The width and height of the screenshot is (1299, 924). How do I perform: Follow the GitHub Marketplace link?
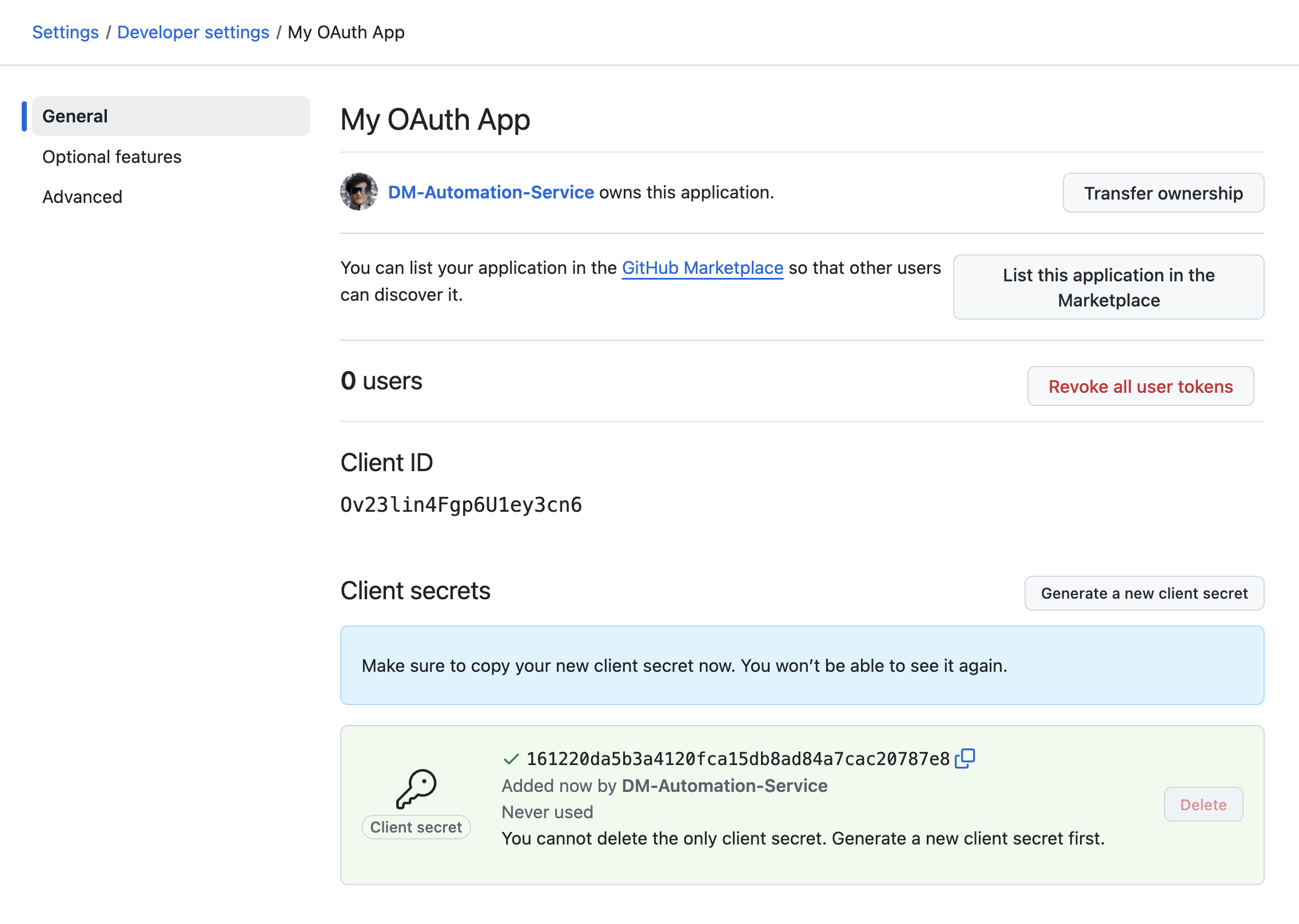[x=702, y=268]
